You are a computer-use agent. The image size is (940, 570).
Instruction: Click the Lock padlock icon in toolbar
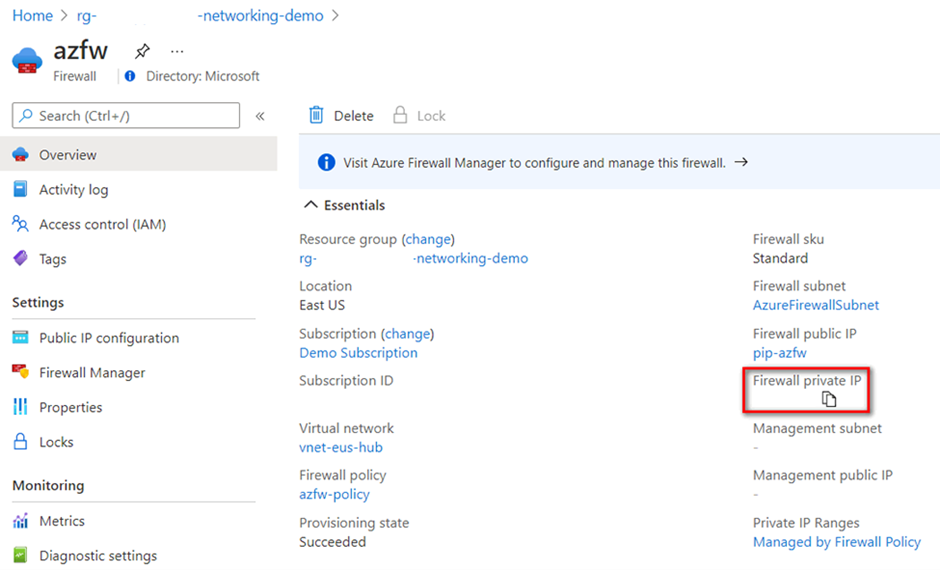tap(400, 115)
